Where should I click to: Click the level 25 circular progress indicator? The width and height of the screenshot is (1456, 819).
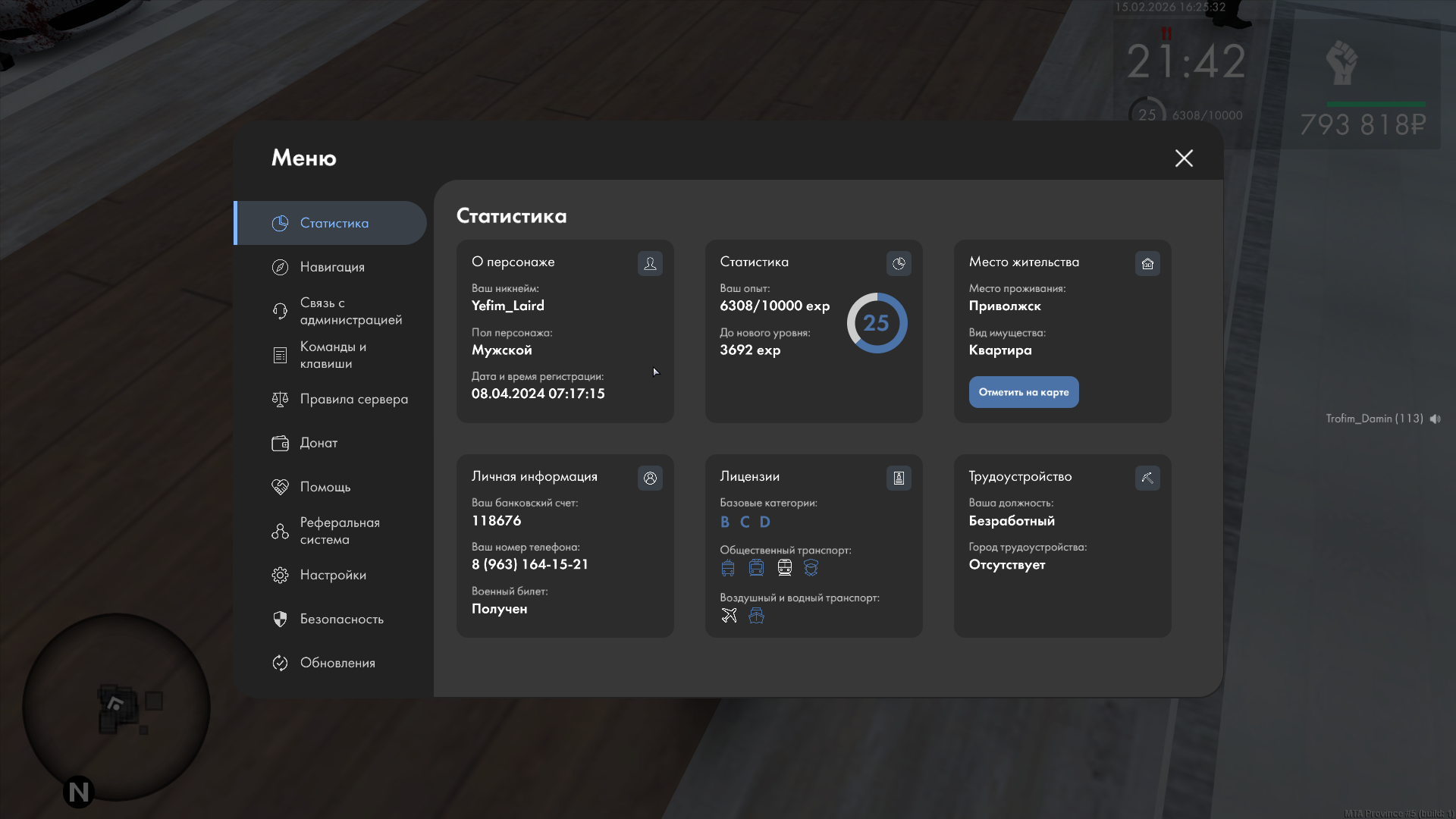(877, 323)
